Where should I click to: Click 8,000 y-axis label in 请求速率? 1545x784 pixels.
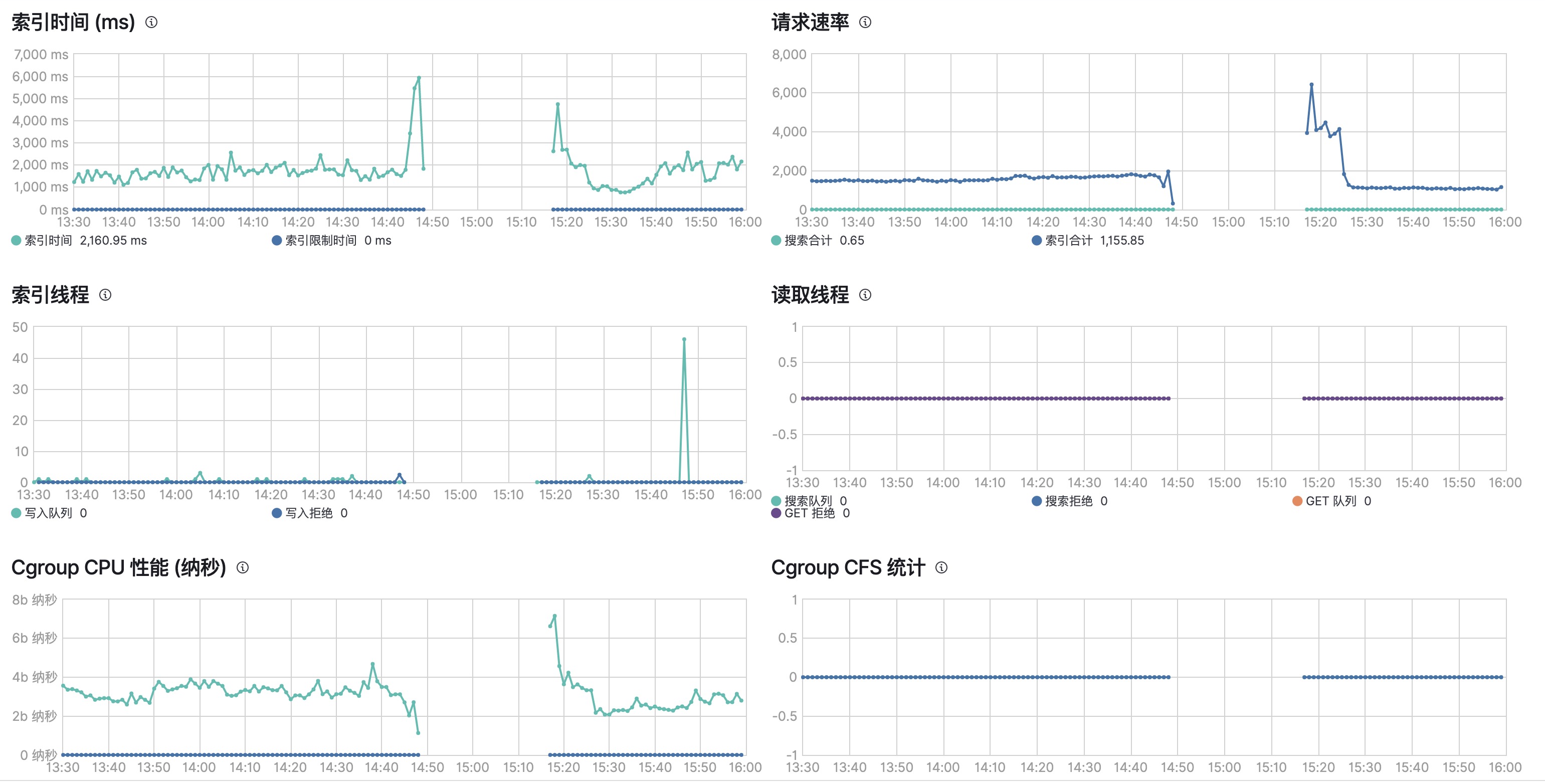click(789, 55)
